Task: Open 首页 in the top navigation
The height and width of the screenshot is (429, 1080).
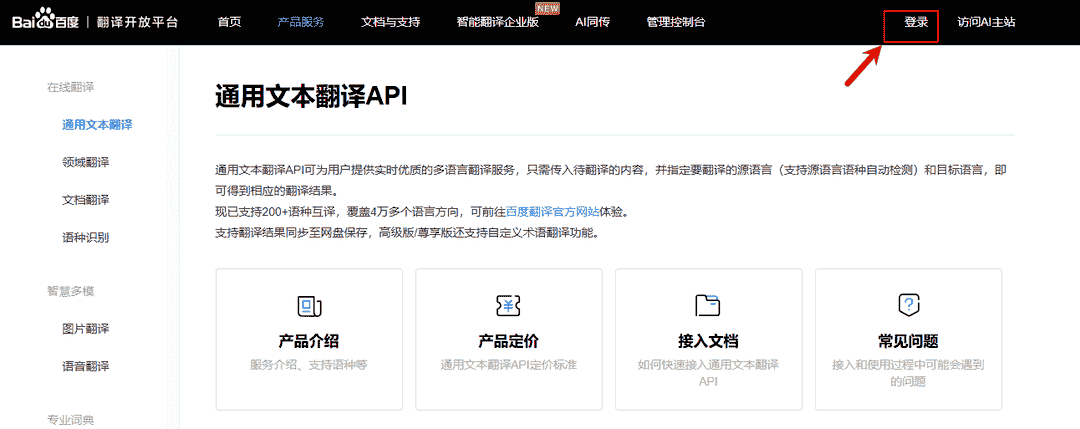Action: 229,22
